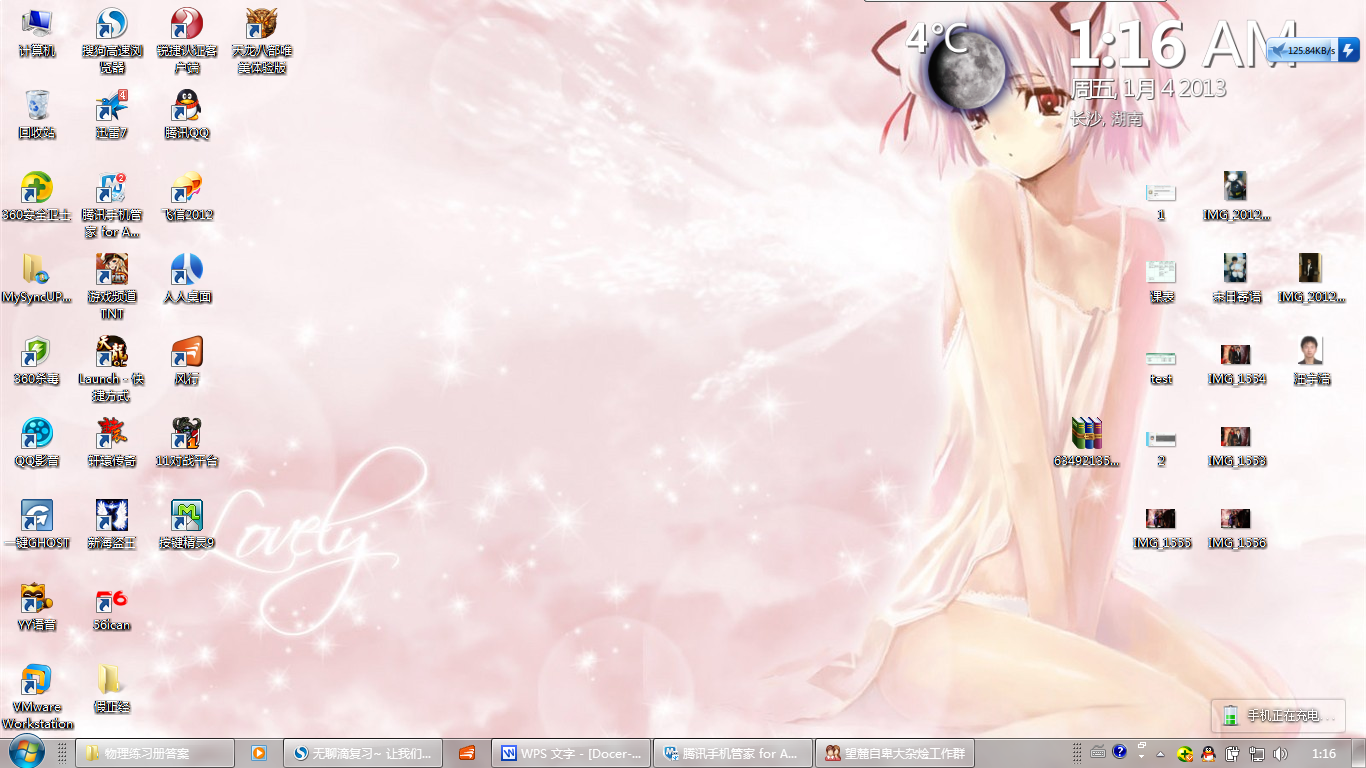The width and height of the screenshot is (1366, 768).
Task: Expand hidden system tray icons arrow
Action: 1160,753
